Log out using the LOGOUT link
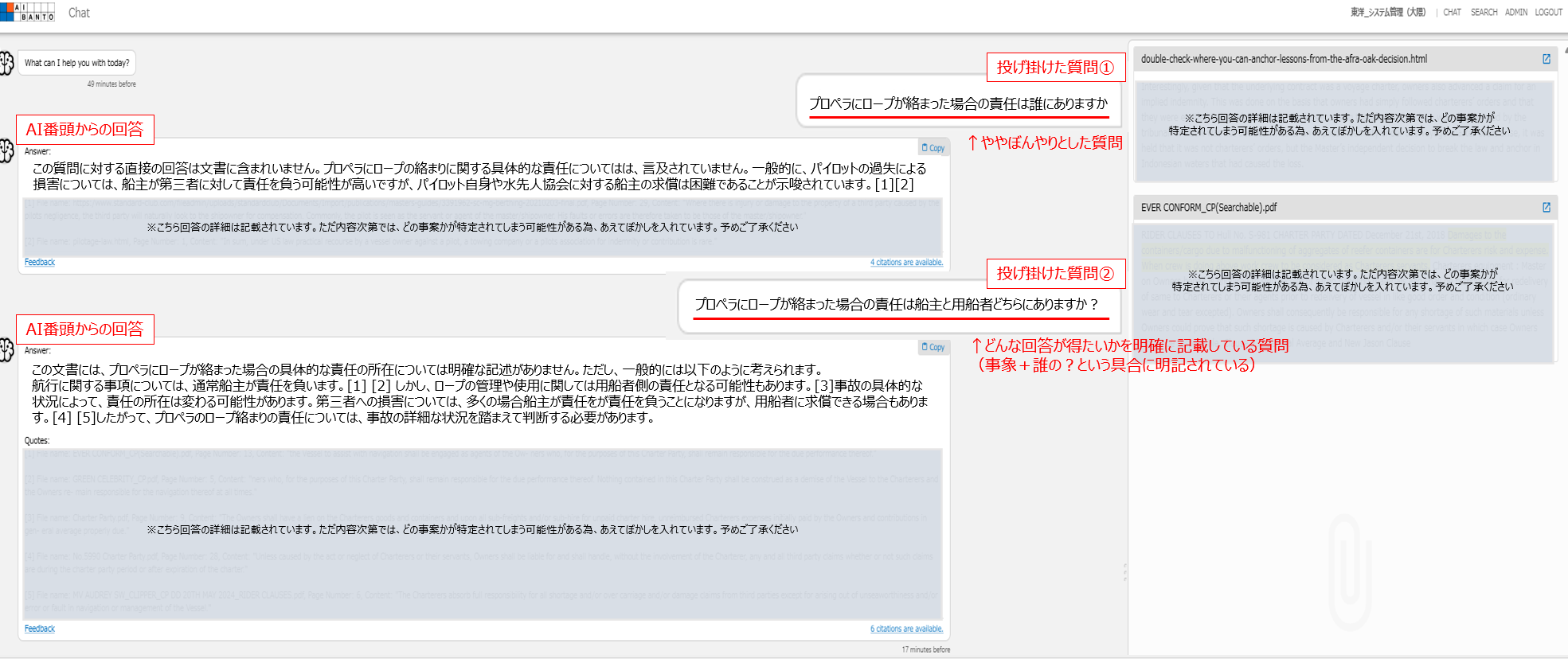1568x659 pixels. point(1548,12)
